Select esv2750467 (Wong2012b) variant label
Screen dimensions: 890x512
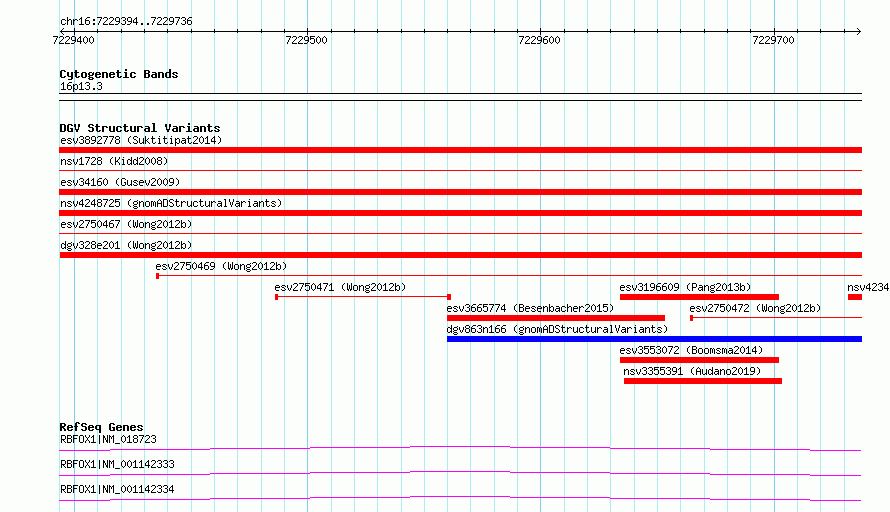[126, 224]
